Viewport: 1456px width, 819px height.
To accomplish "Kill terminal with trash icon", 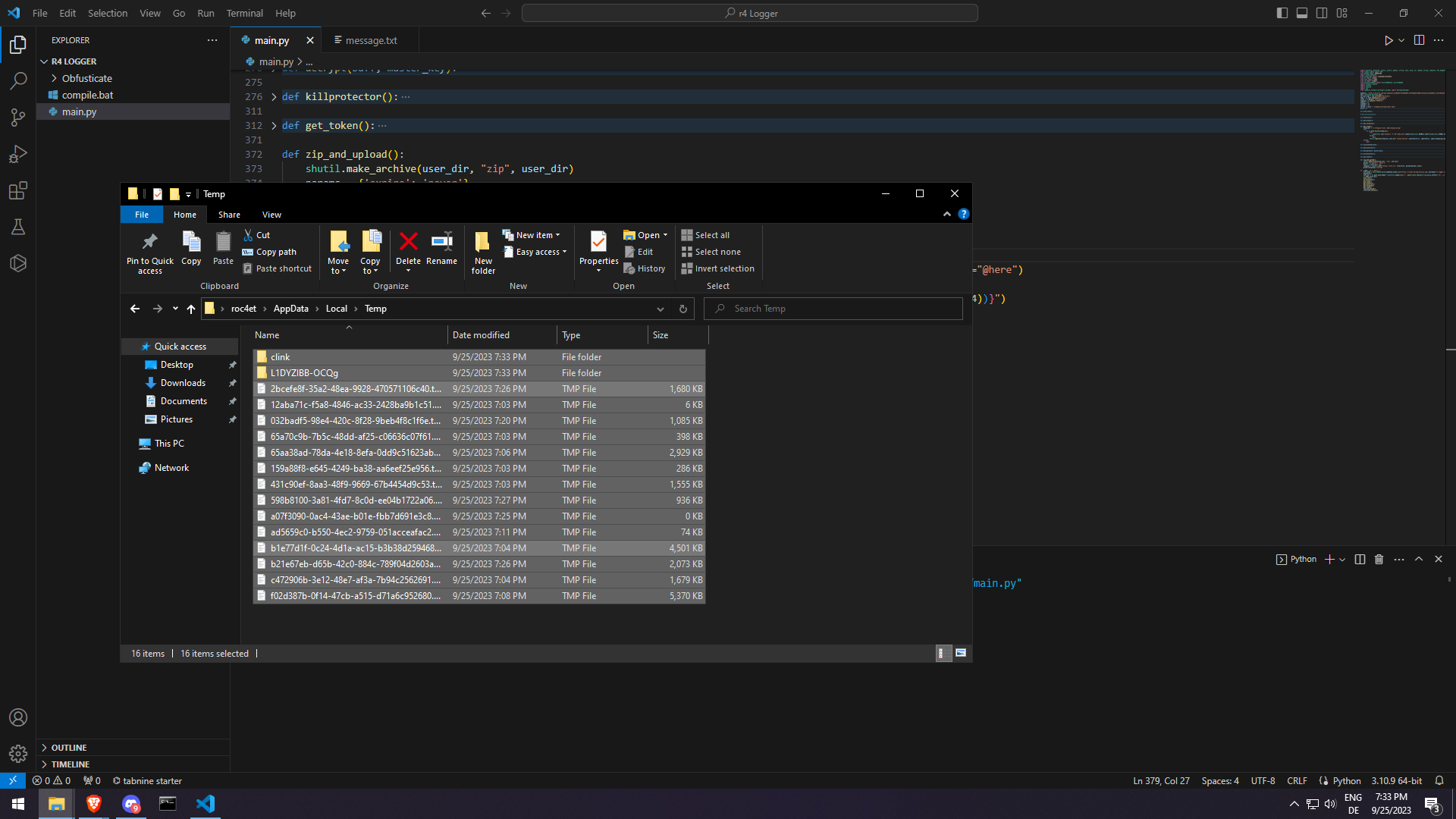I will coord(1379,560).
